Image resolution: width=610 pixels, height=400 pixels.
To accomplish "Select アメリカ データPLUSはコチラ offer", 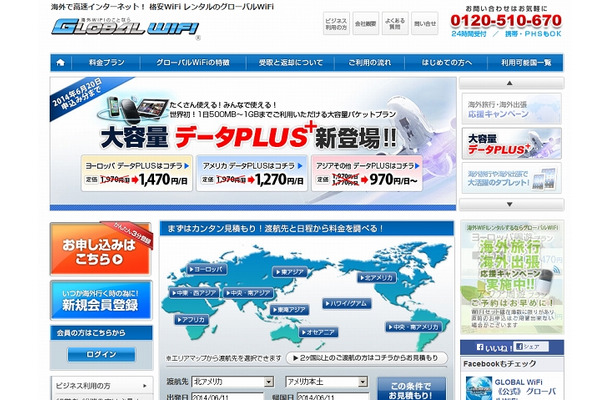I will coord(252,174).
